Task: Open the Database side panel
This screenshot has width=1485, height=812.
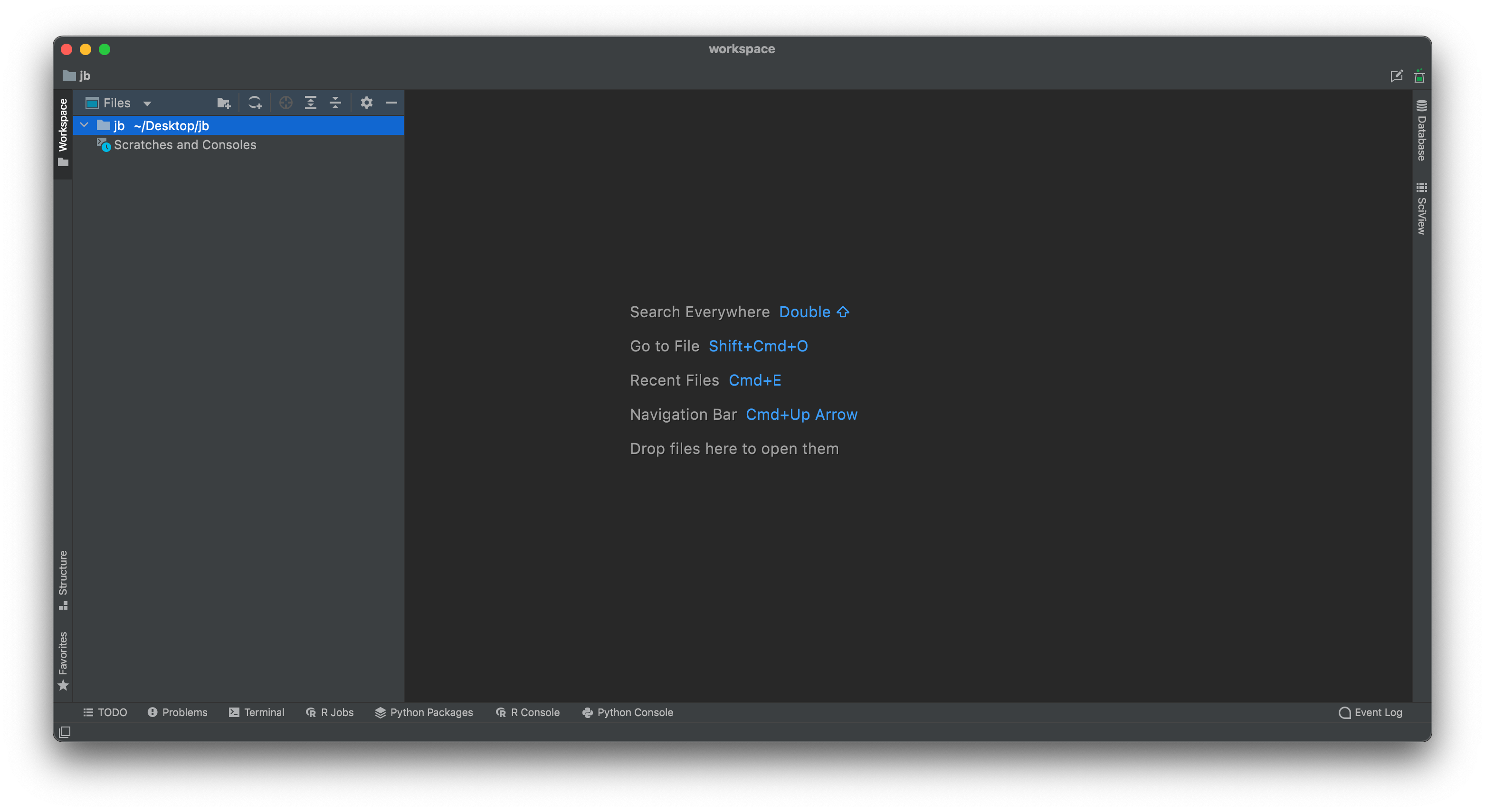Action: click(1422, 131)
